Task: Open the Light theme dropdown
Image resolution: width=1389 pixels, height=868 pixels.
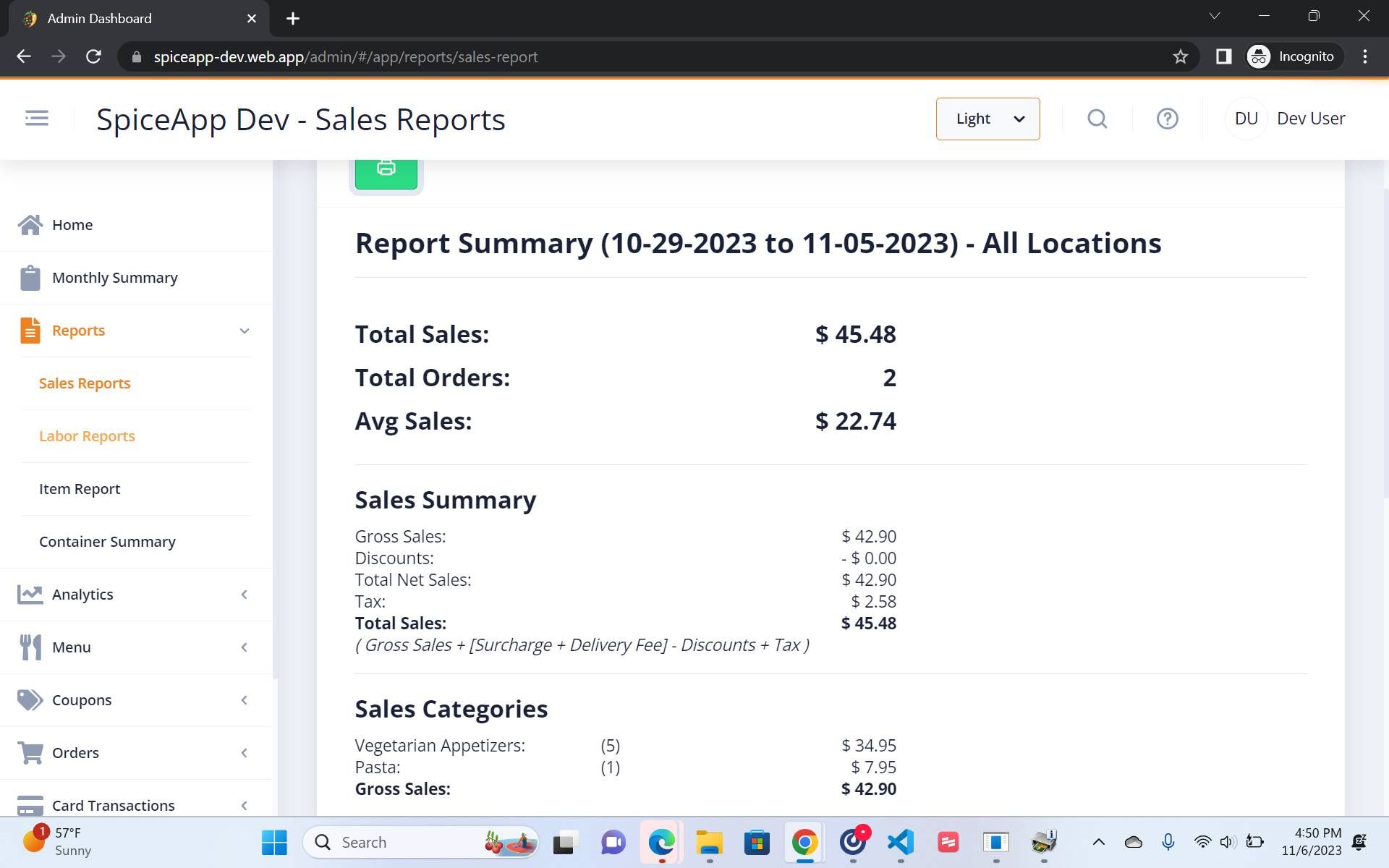Action: 987,119
